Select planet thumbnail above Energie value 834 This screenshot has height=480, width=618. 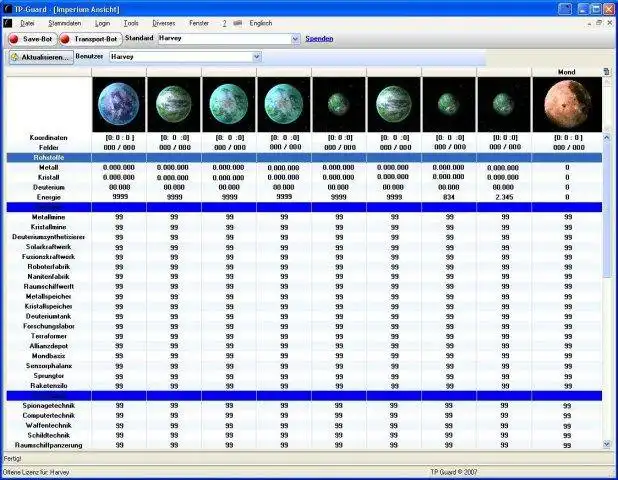tap(449, 104)
